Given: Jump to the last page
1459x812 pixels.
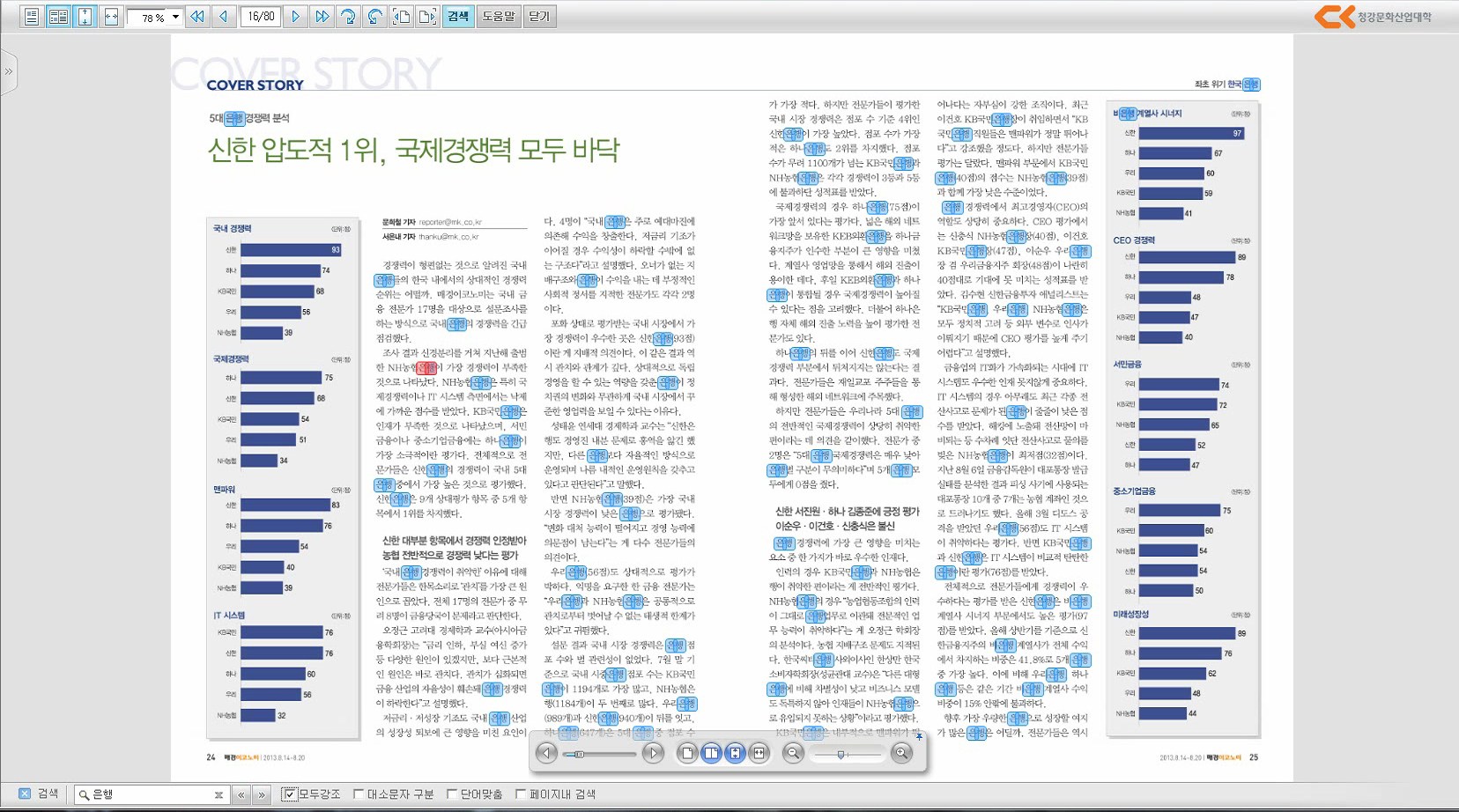Looking at the screenshot, I should 322,17.
